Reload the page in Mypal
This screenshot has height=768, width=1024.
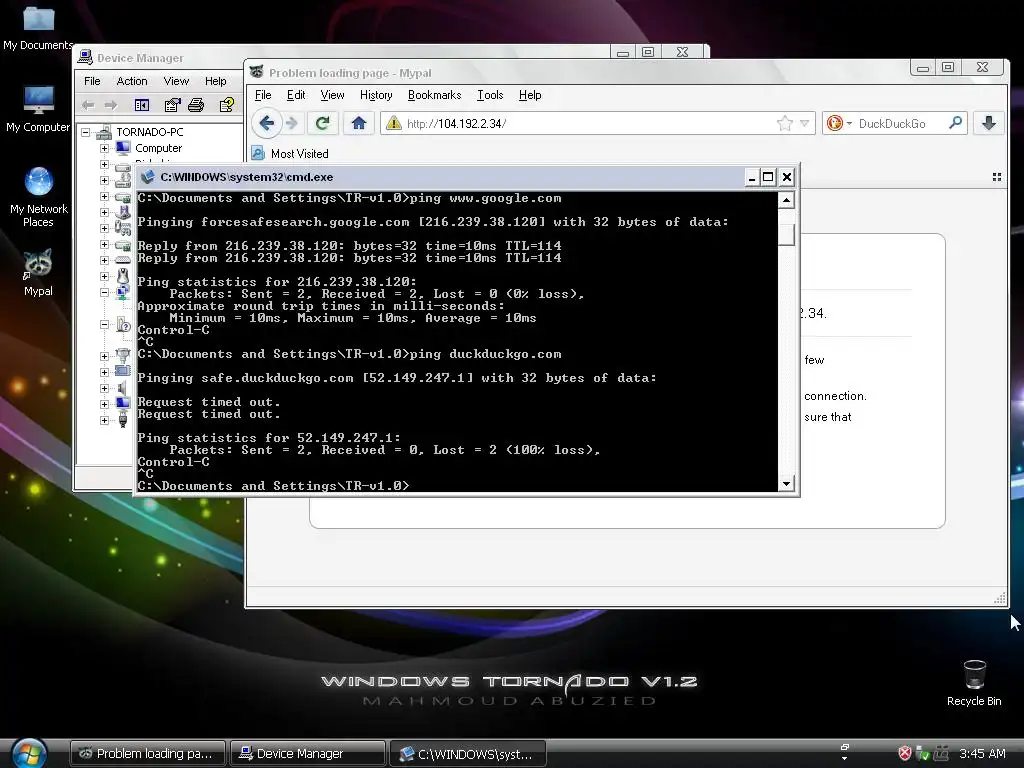(x=323, y=123)
